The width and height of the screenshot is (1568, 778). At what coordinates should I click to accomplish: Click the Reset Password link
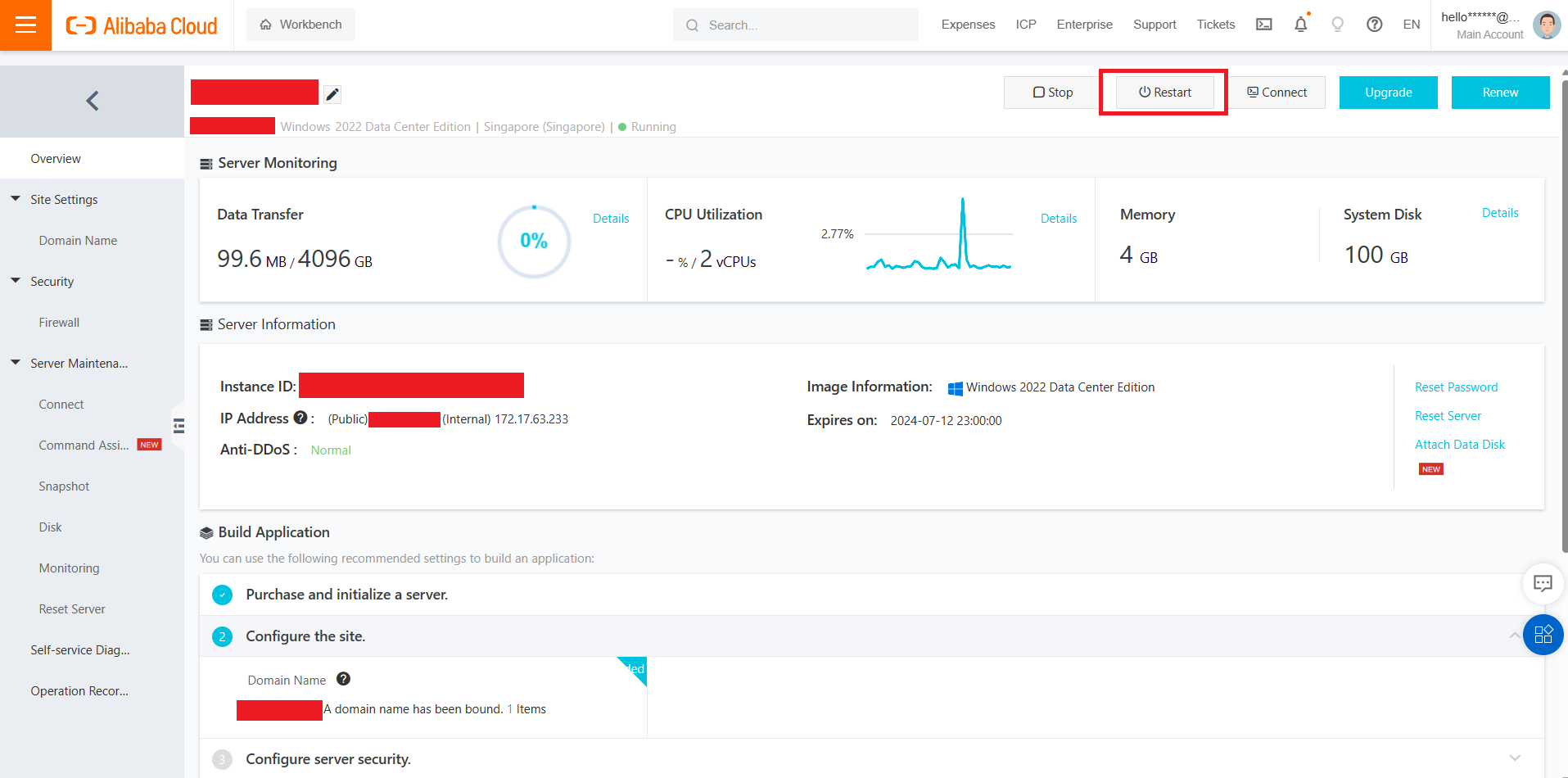click(x=1456, y=387)
